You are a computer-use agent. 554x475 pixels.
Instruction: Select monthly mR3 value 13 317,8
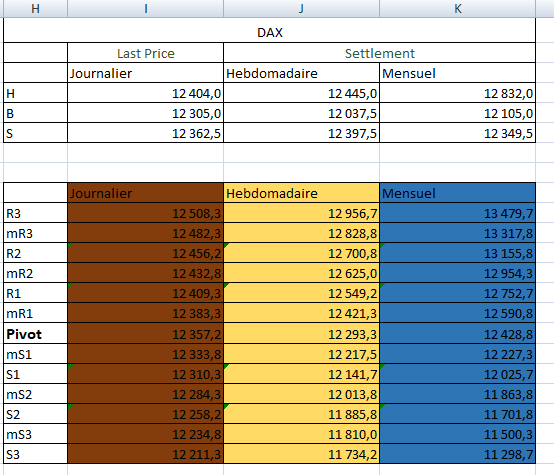(x=458, y=233)
